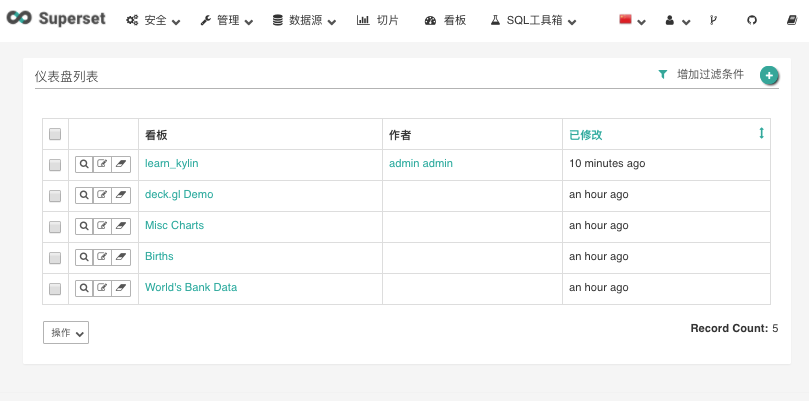Show details for deck.gl Demo
Screen dimensions: 809x401
point(84,195)
